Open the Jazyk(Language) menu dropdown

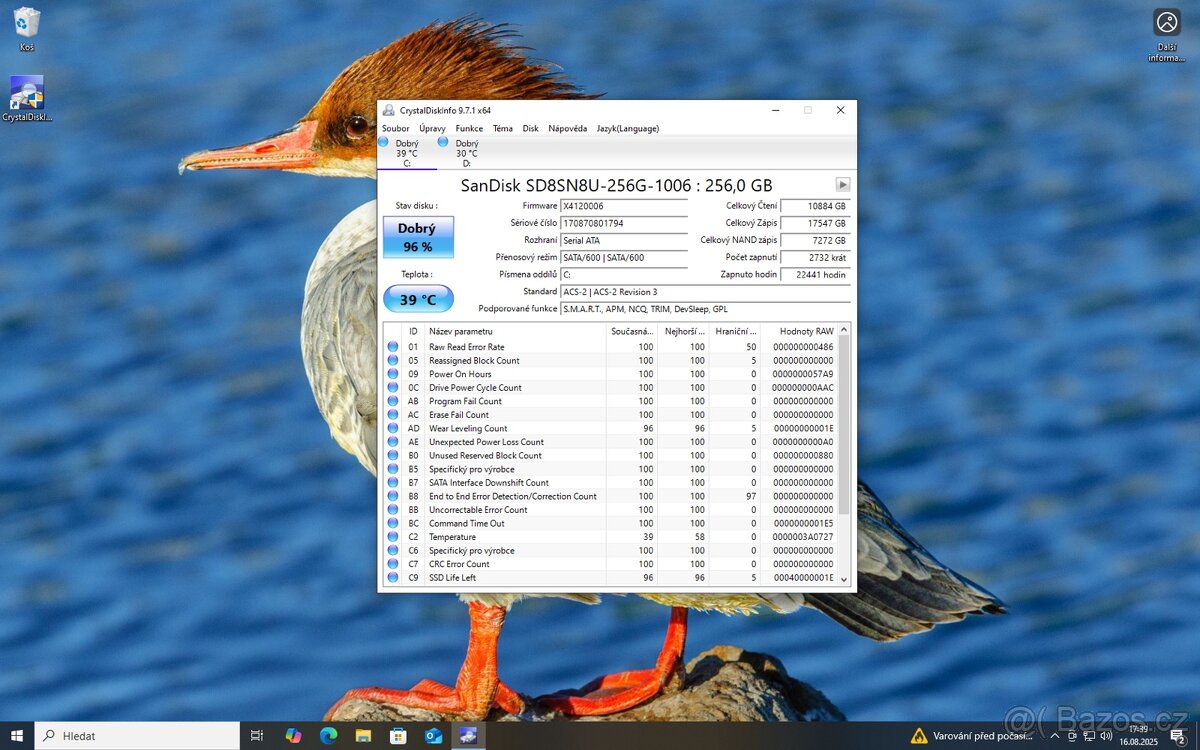(x=627, y=128)
